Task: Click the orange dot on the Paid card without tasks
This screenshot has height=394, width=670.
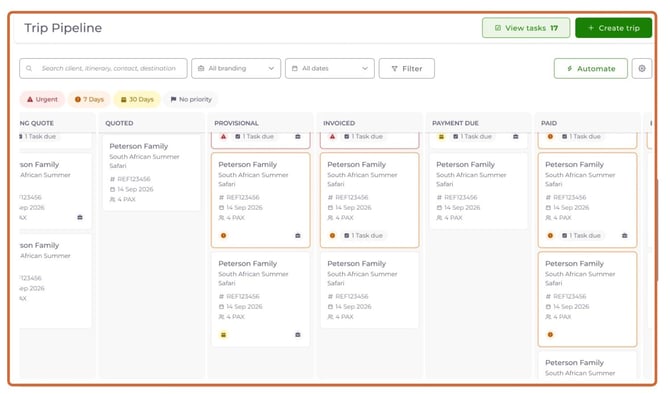Action: (550, 335)
